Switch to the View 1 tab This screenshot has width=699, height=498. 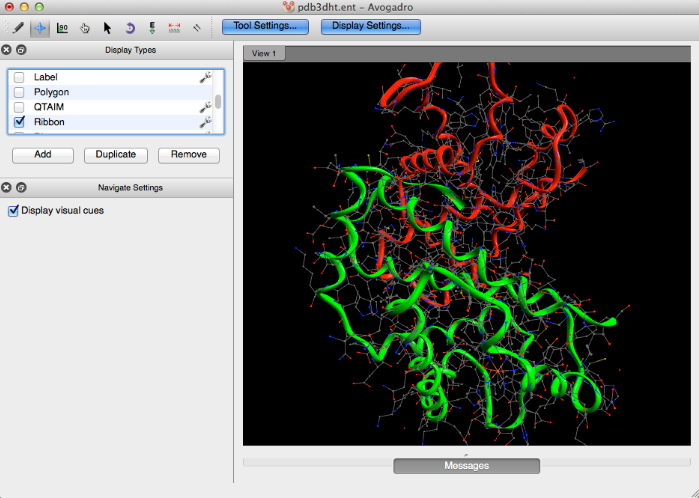tap(265, 53)
